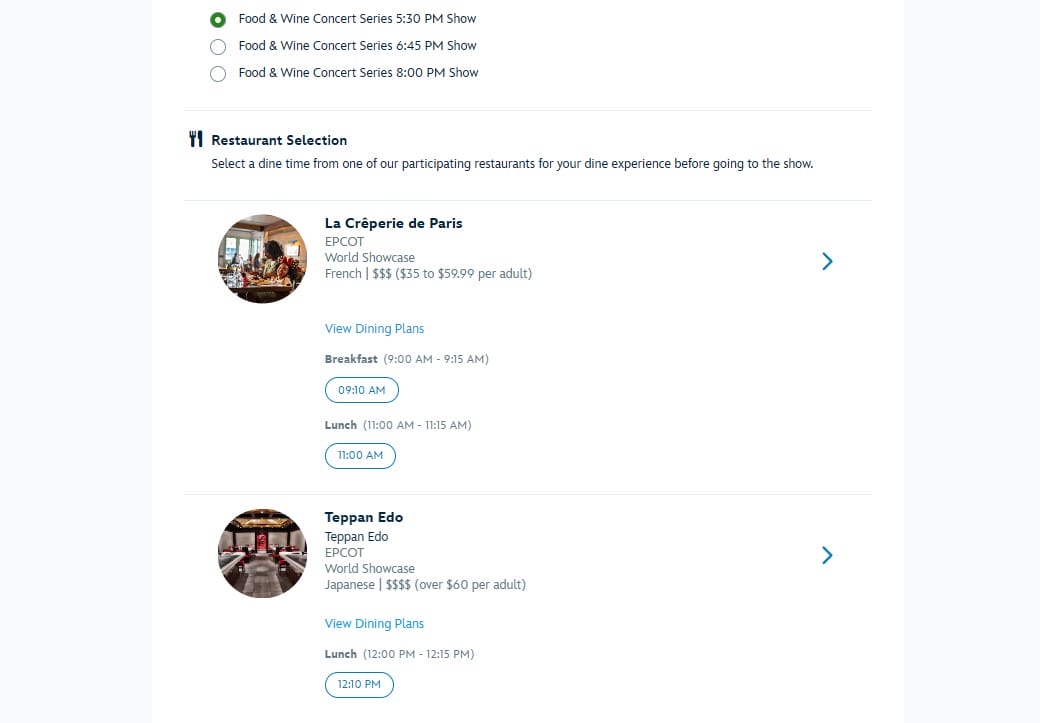Open the Teppan Edo restaurant title

pos(364,517)
